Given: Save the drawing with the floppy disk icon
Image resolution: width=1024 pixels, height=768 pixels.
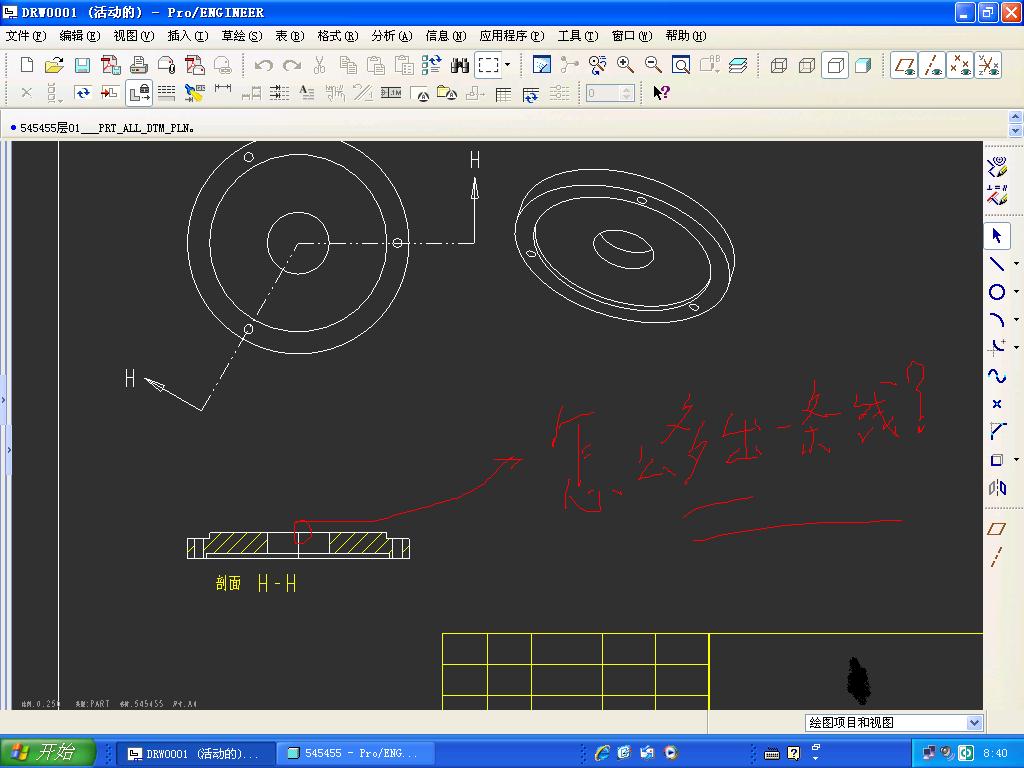Looking at the screenshot, I should pos(82,65).
